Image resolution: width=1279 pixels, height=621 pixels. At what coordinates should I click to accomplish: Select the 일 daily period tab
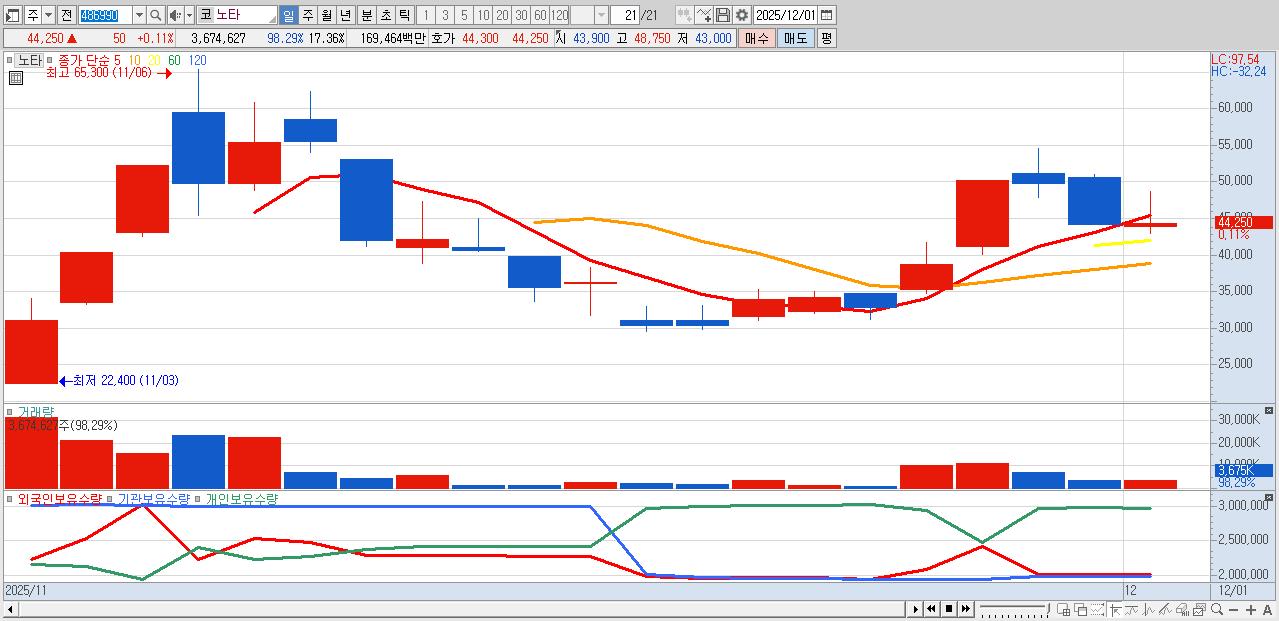(288, 15)
